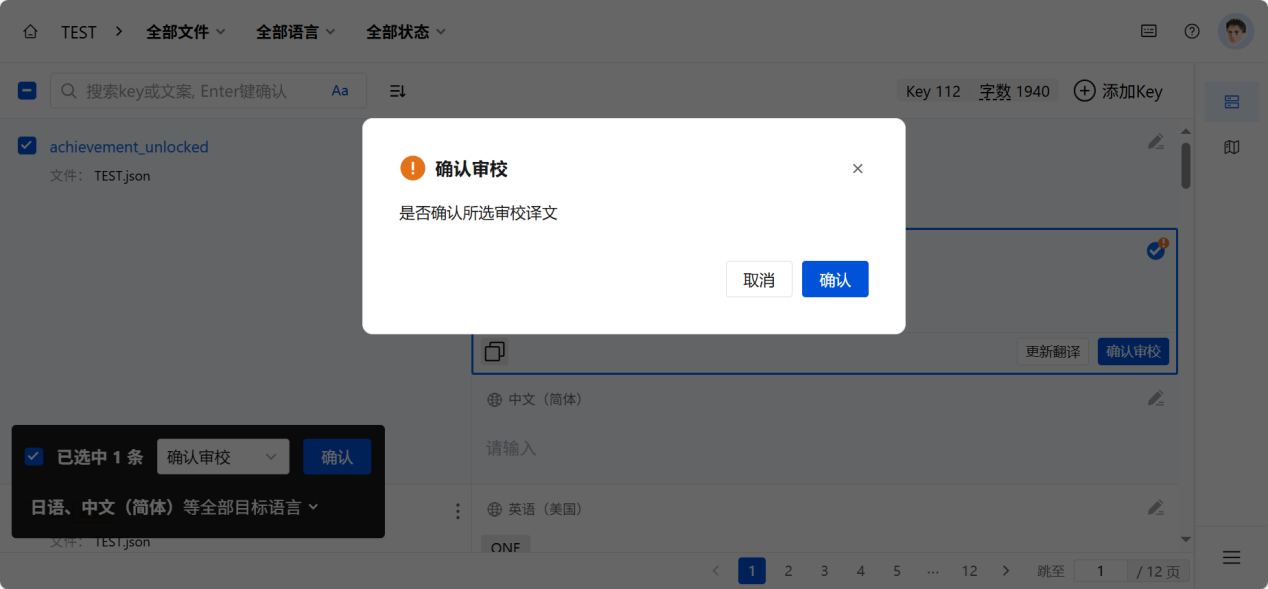Image resolution: width=1268 pixels, height=589 pixels.
Task: Close the 确认审校 dialog with X
Action: [x=857, y=169]
